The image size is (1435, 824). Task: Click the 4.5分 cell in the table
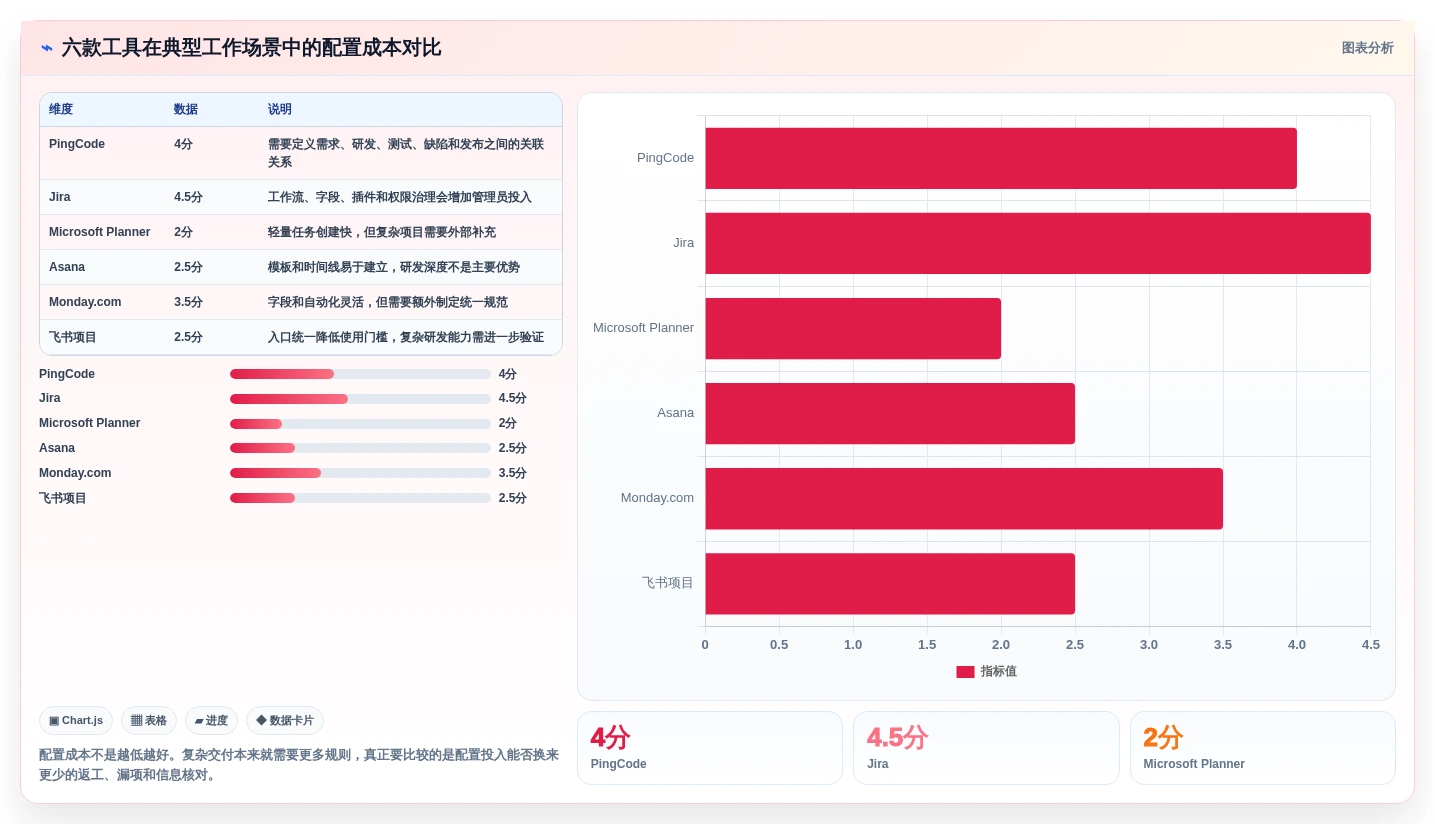click(x=188, y=197)
